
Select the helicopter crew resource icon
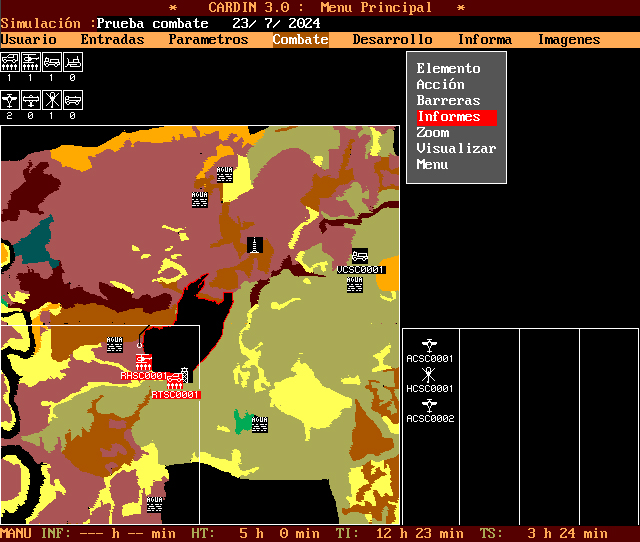(x=31, y=62)
